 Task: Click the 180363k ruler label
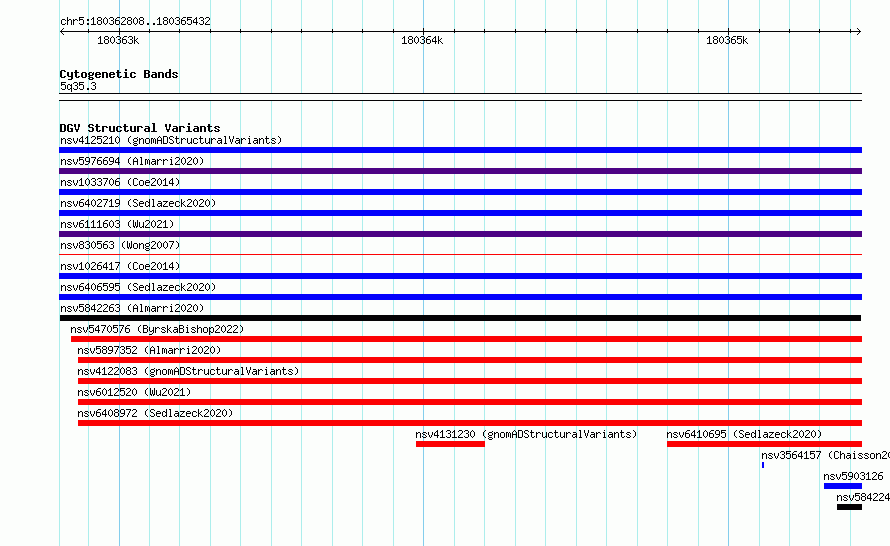click(118, 40)
